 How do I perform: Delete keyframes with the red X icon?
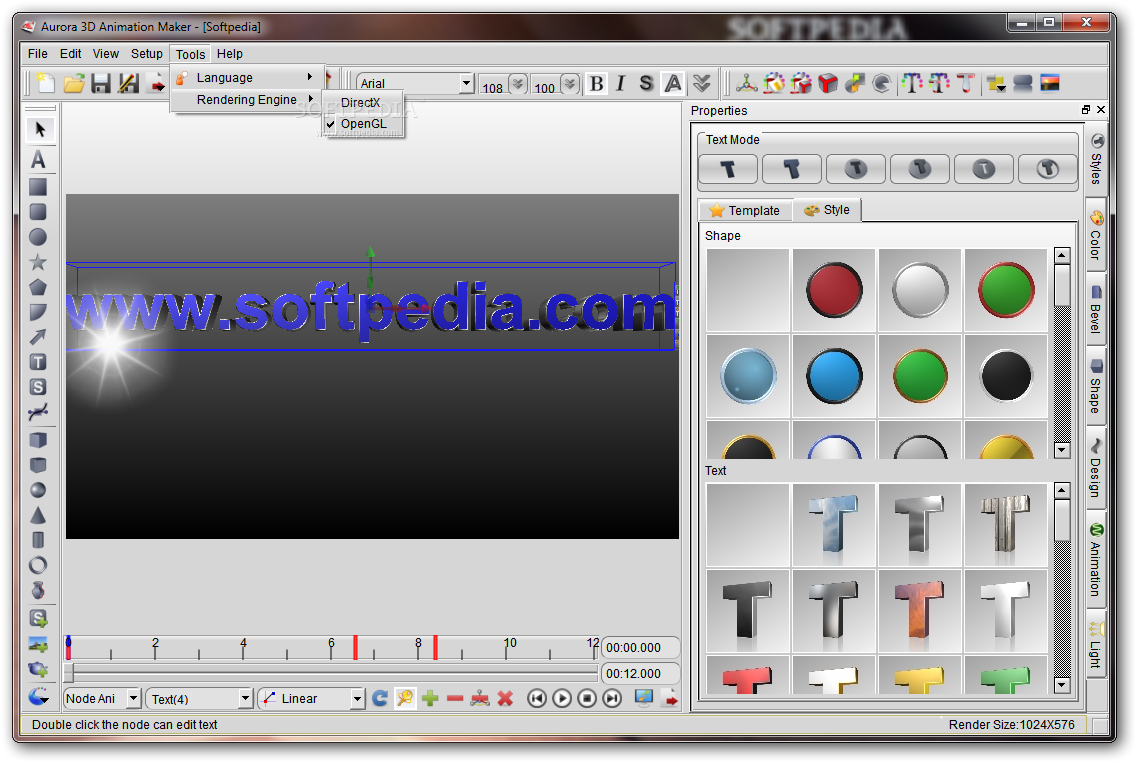click(505, 698)
